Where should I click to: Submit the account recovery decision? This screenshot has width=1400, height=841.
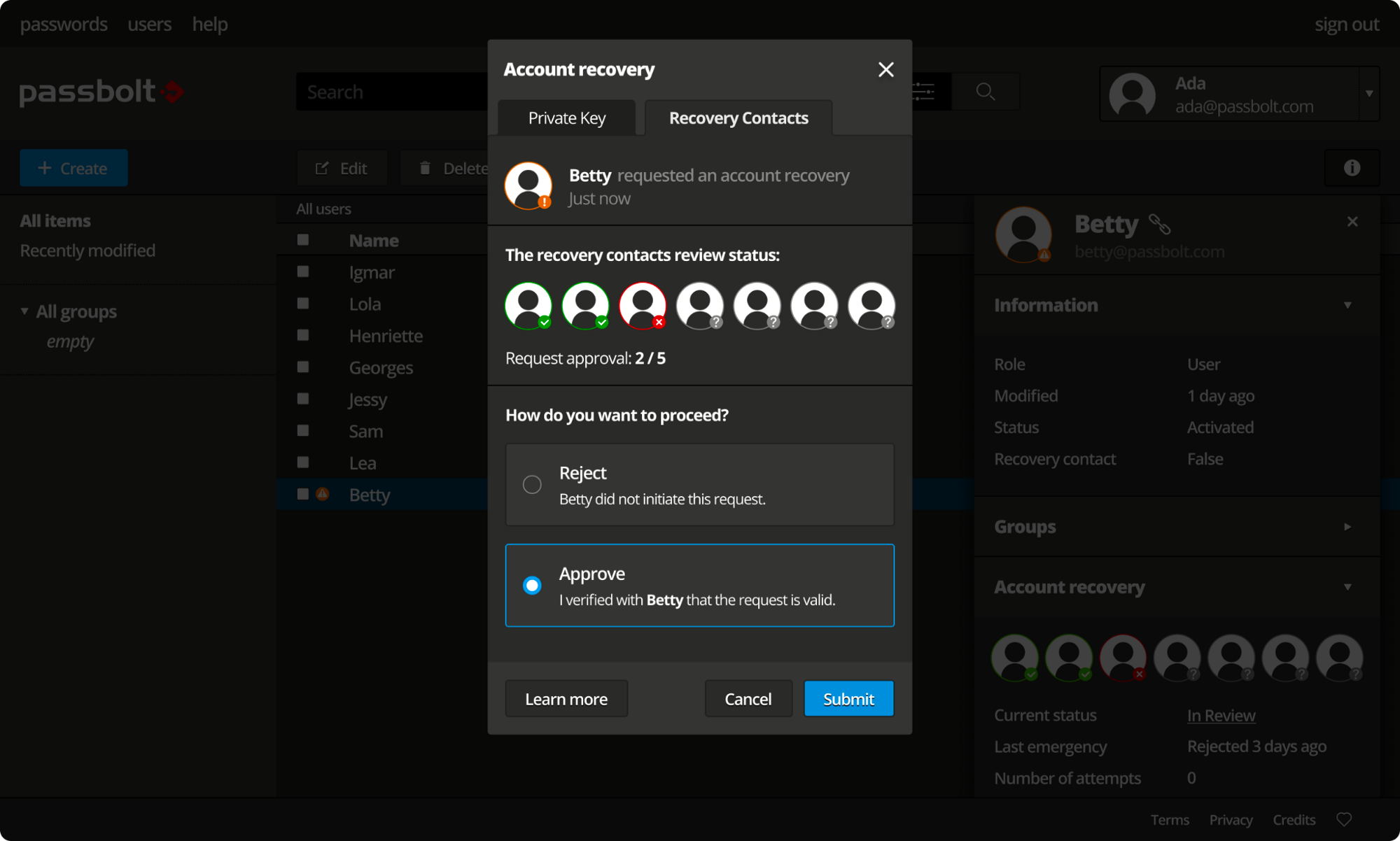848,698
